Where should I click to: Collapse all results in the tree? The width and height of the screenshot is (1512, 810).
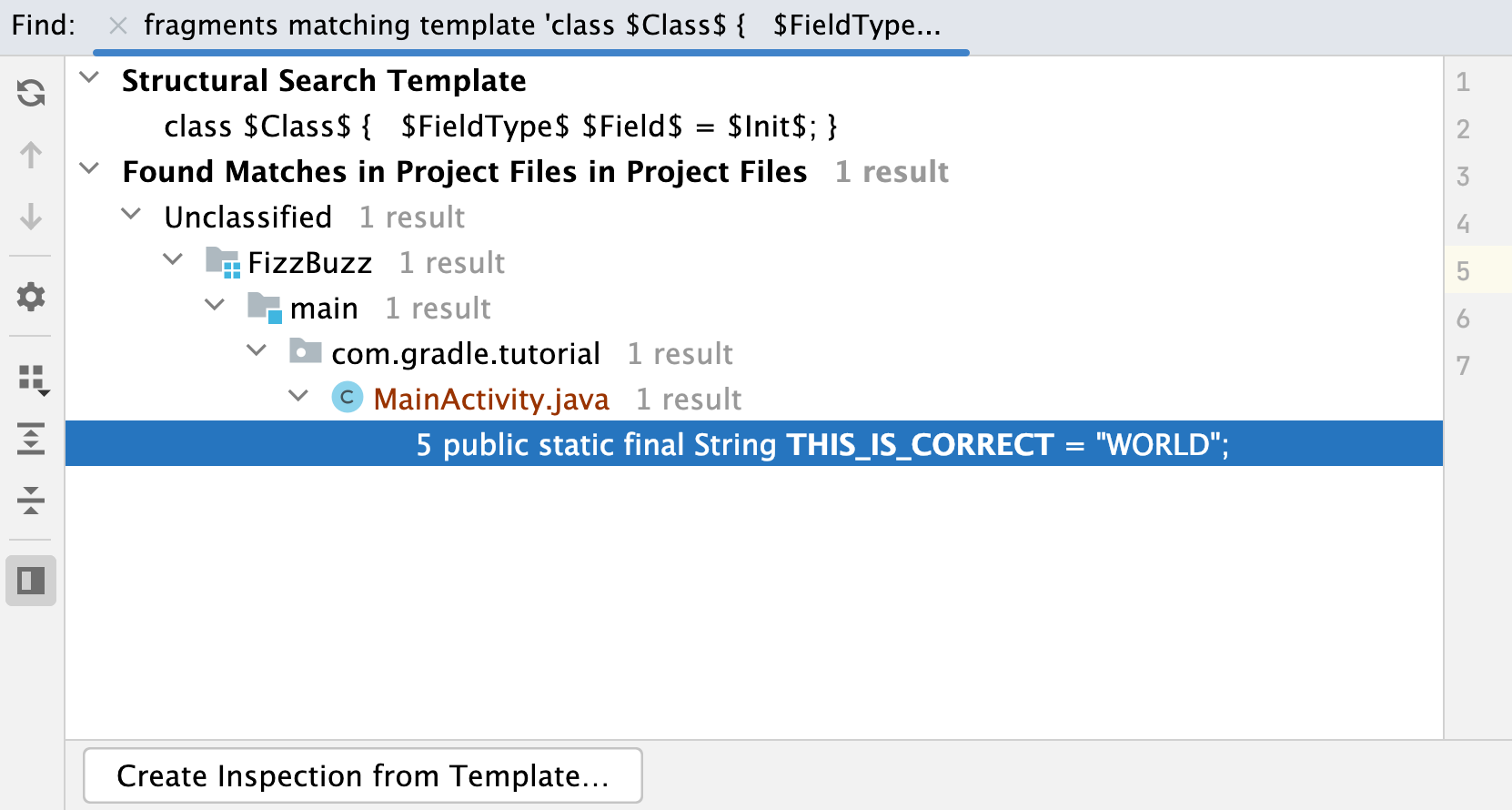(31, 501)
